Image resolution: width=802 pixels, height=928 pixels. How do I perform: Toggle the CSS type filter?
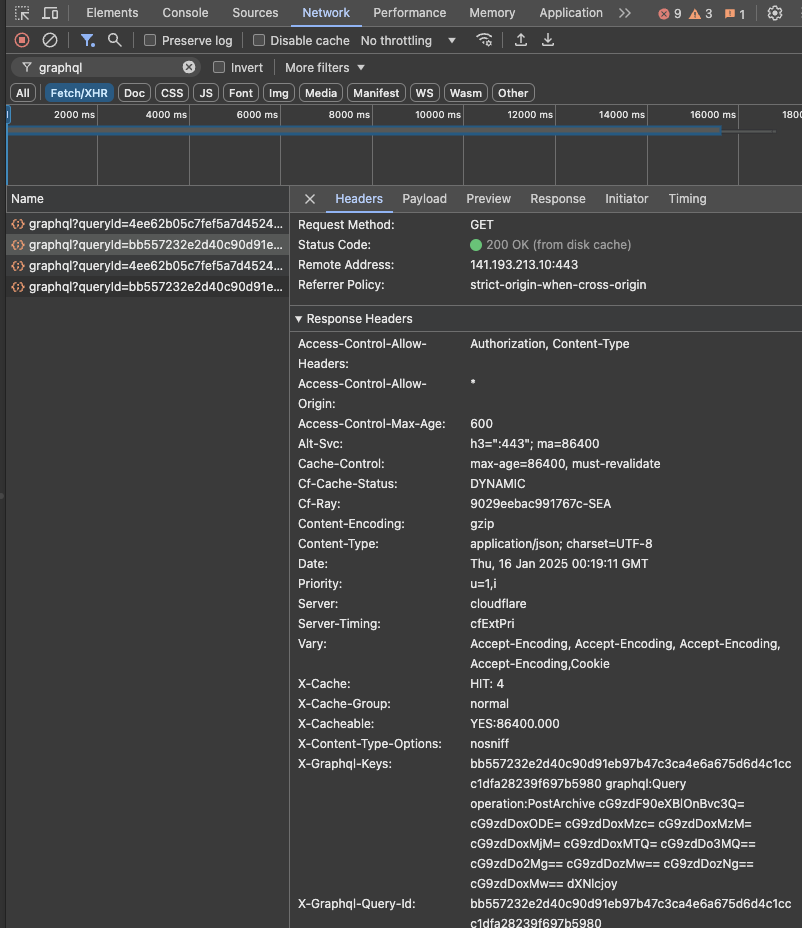pos(172,93)
